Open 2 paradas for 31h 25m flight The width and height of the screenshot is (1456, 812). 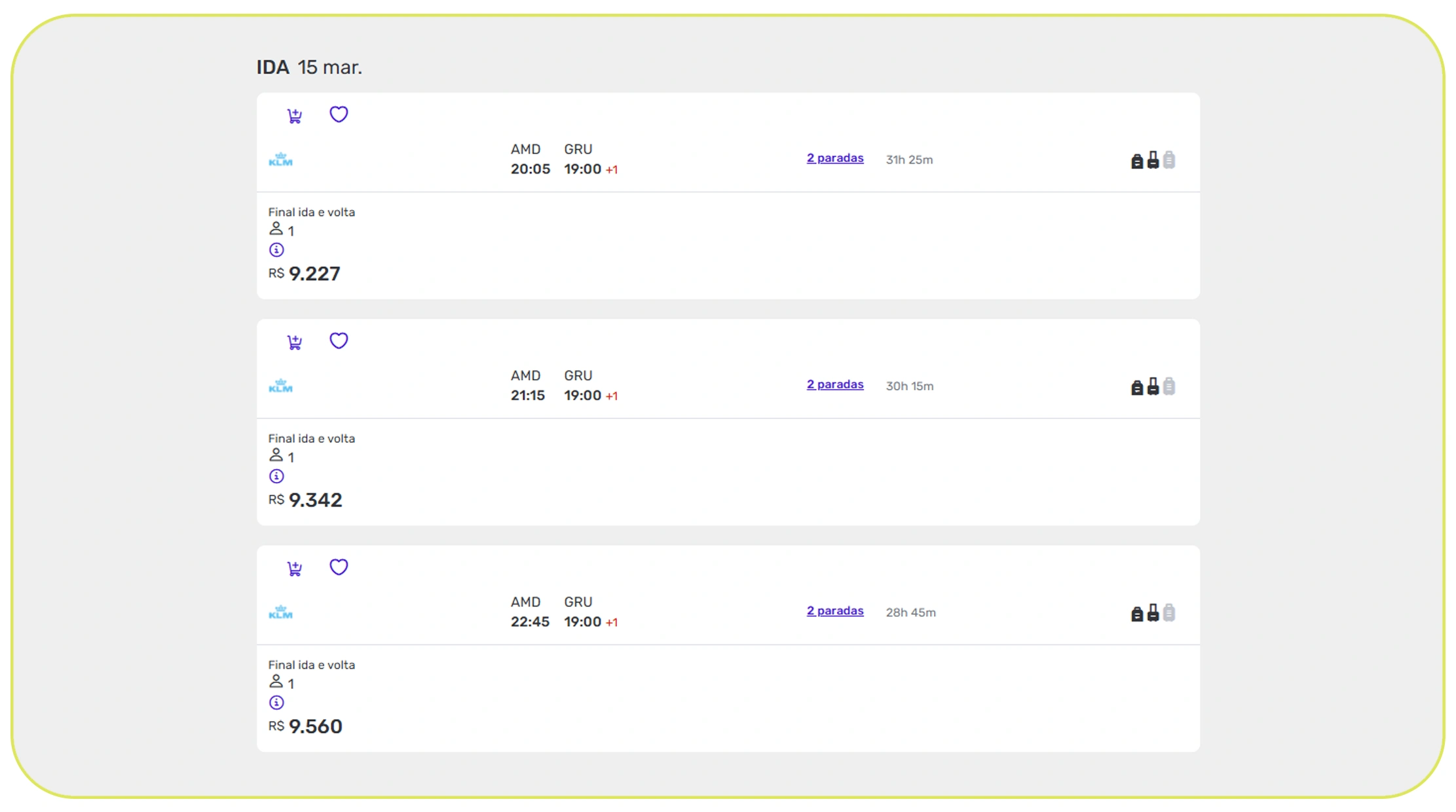[x=834, y=158]
